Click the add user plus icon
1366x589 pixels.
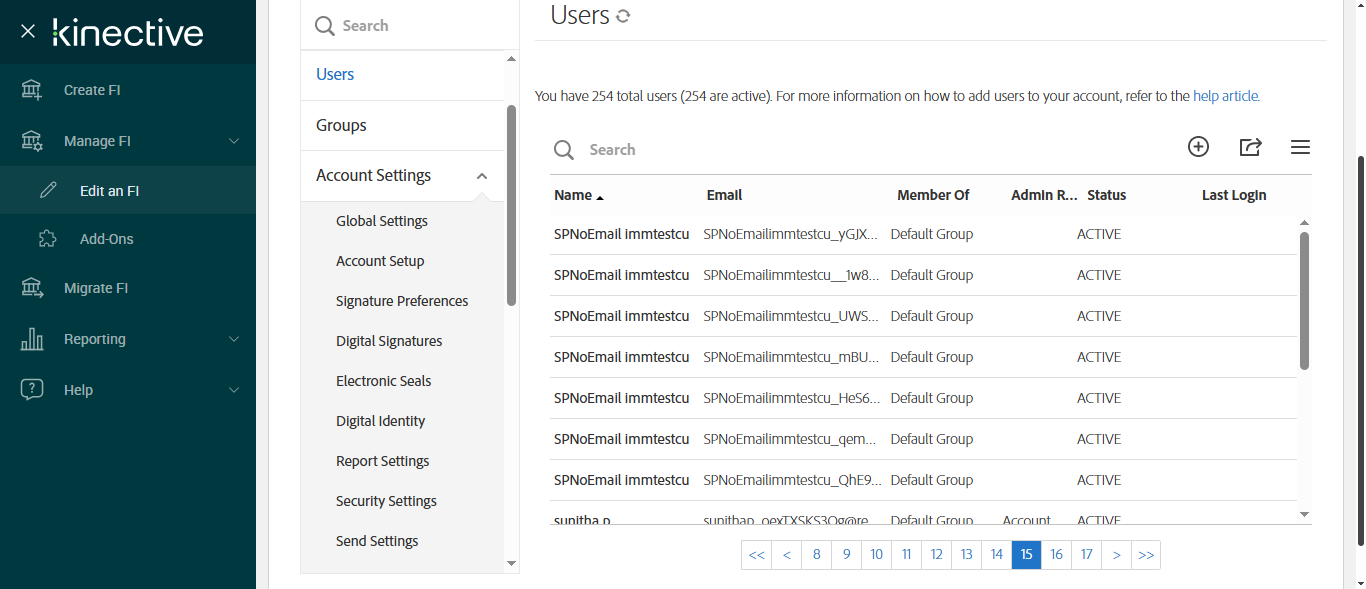1198,147
